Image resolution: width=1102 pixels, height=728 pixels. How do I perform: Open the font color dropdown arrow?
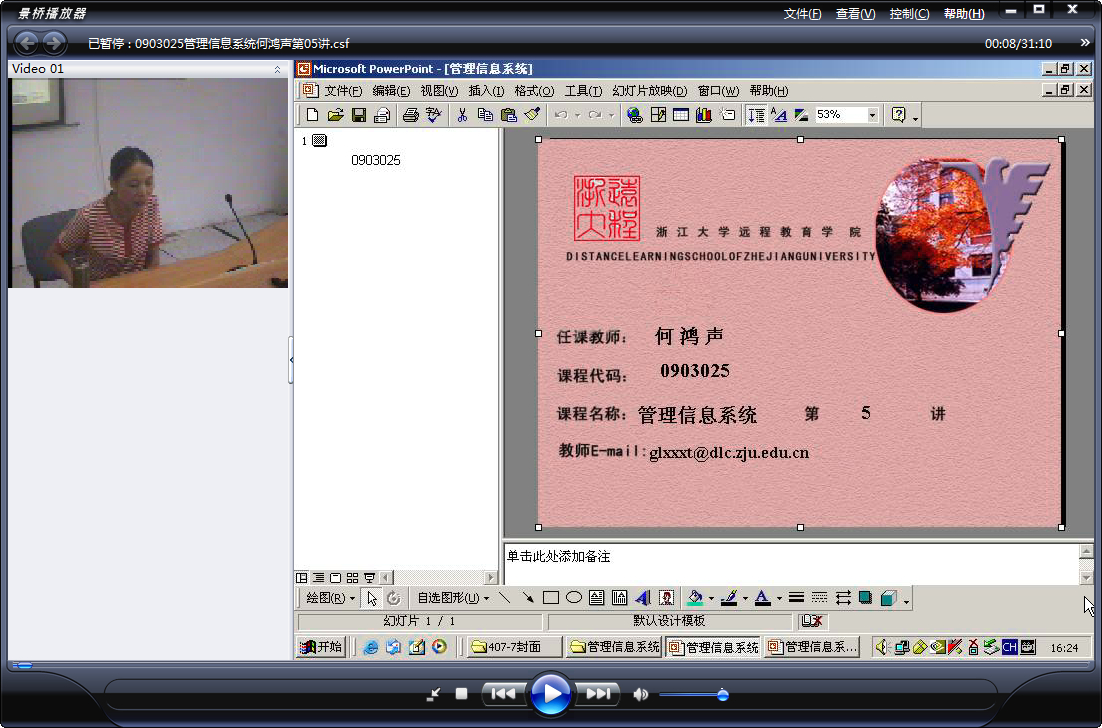tap(779, 599)
